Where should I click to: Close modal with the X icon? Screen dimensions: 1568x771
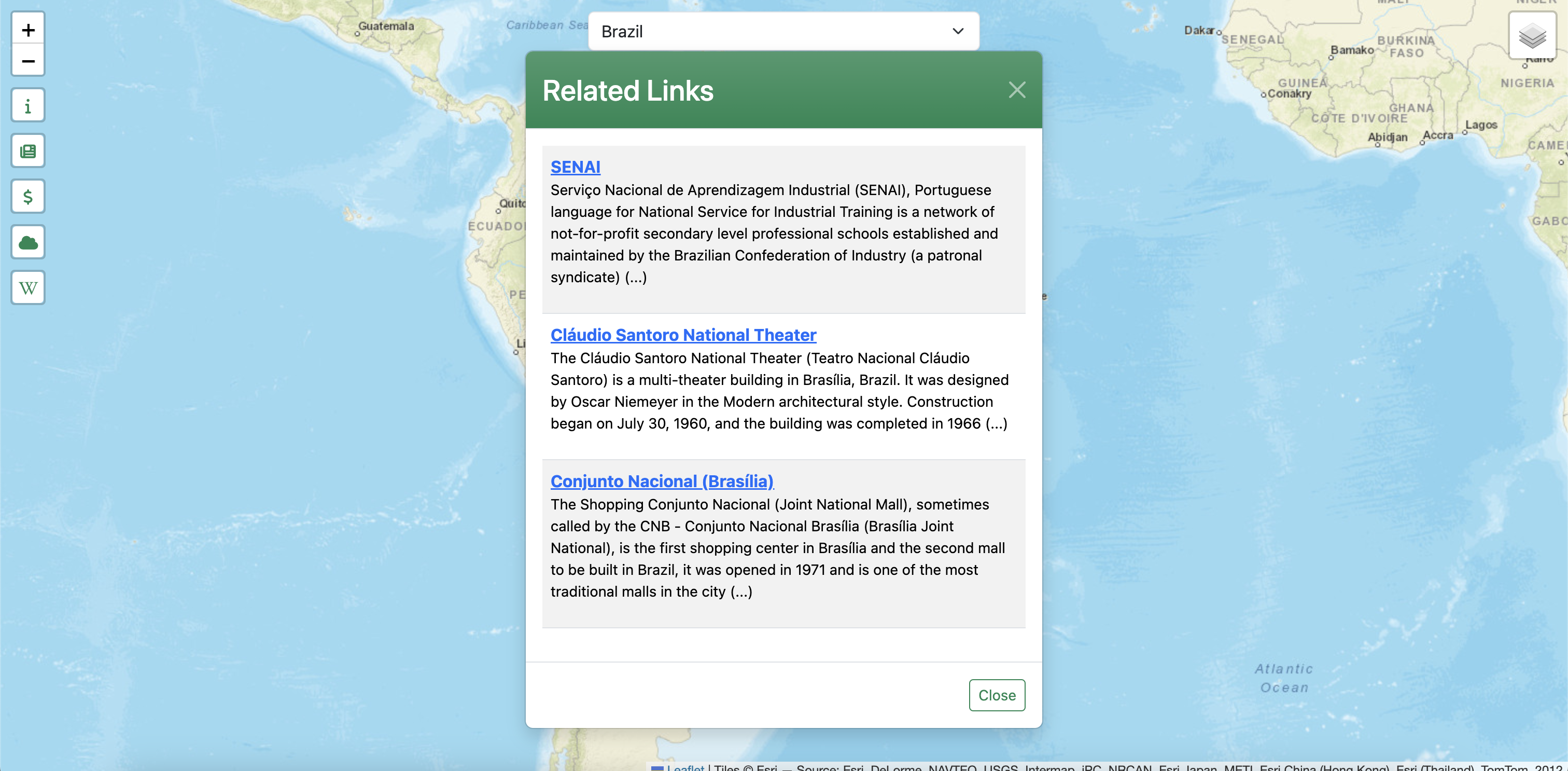click(x=1016, y=90)
